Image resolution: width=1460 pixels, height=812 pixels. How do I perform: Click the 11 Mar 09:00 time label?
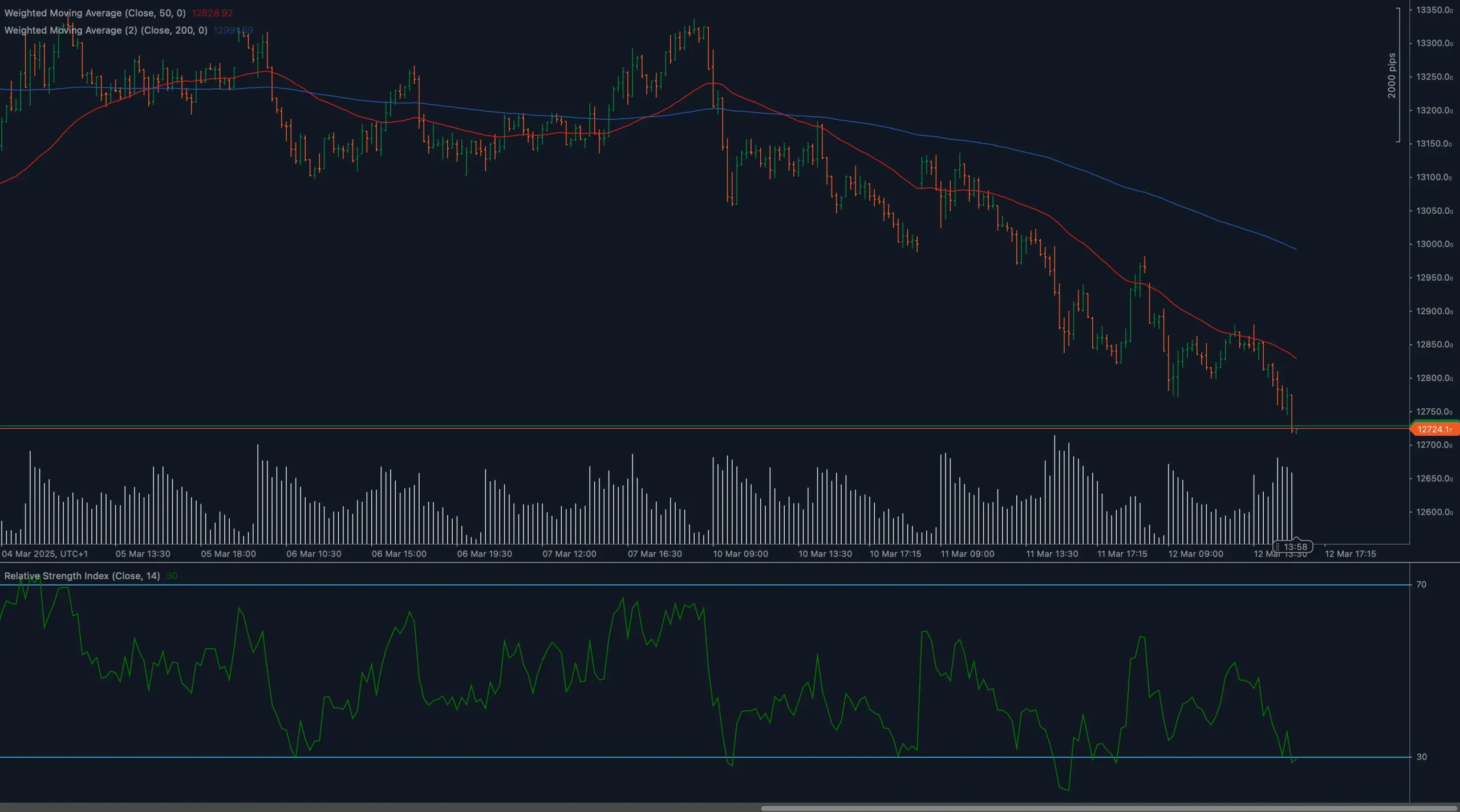click(x=967, y=554)
